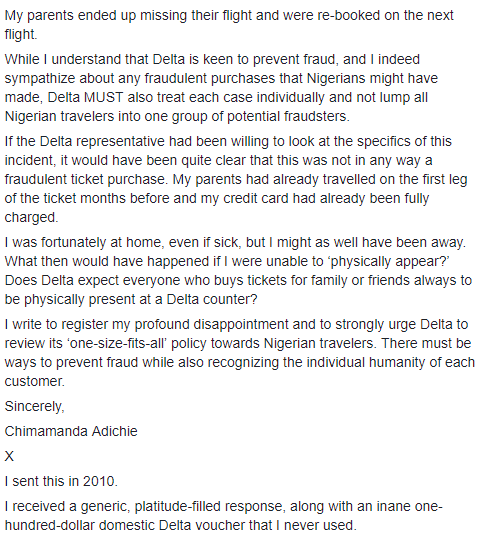
Task: Click the capitalized word 'MUST'
Action: pyautogui.click(x=103, y=98)
